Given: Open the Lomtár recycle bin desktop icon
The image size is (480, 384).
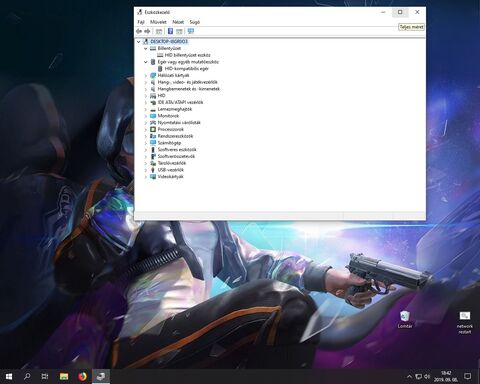Looking at the screenshot, I should point(405,319).
